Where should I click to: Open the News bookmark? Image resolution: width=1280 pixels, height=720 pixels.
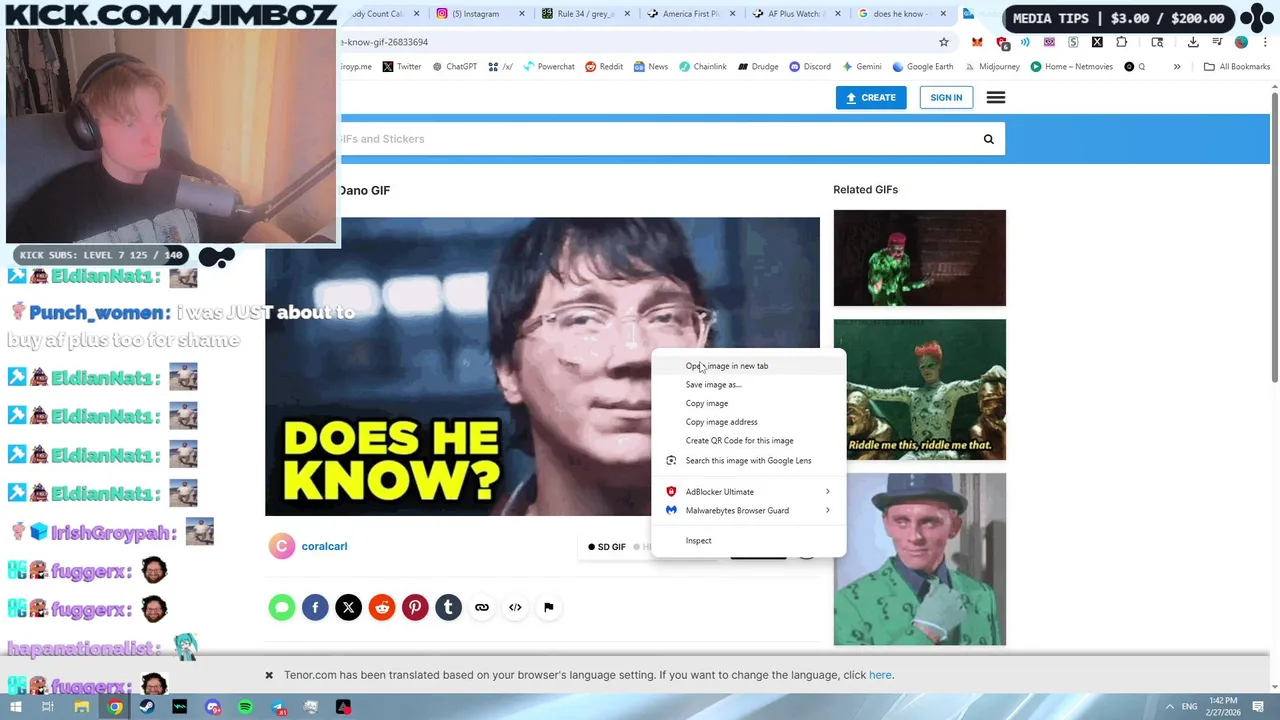(650, 67)
